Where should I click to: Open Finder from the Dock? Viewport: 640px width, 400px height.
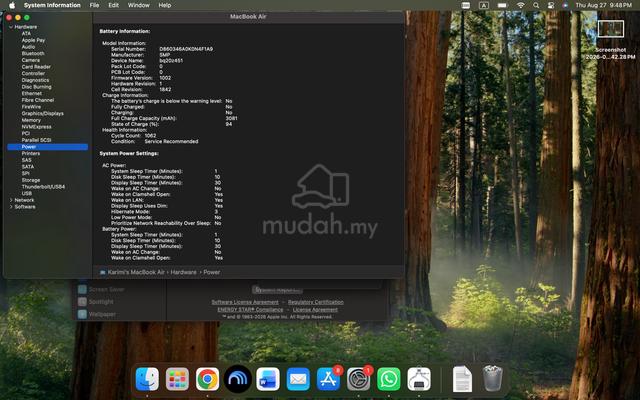click(147, 379)
